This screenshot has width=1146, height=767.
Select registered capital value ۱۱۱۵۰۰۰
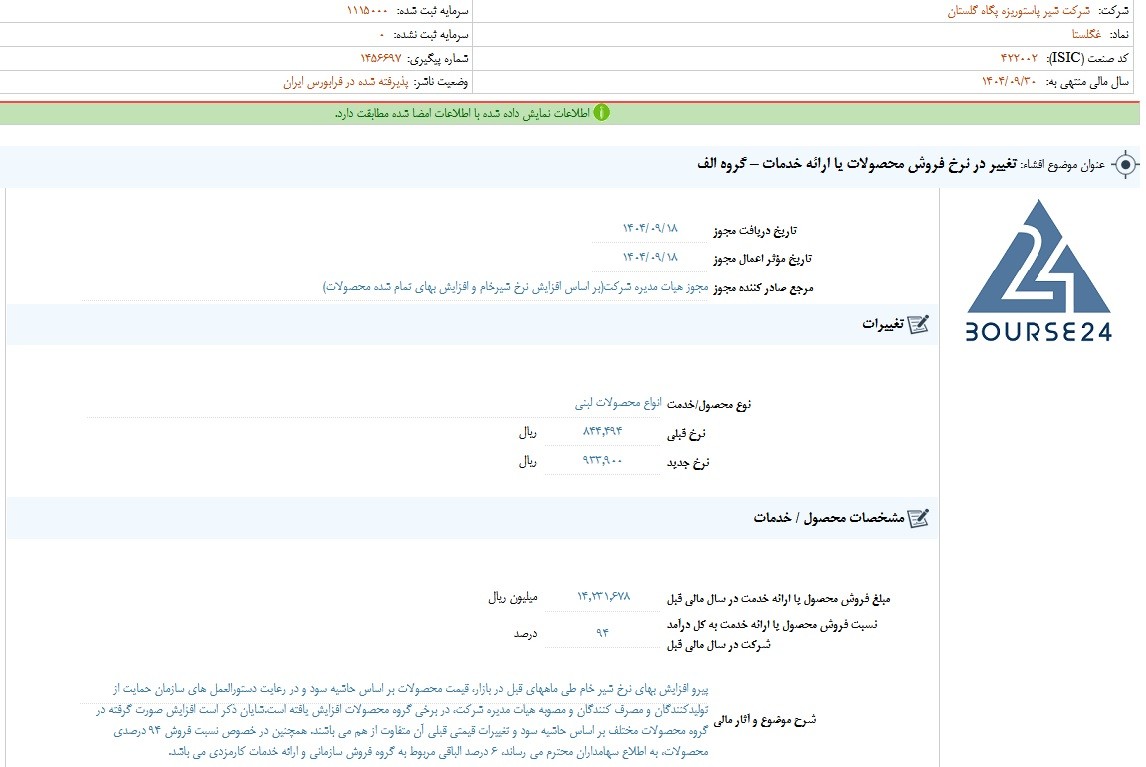point(367,11)
